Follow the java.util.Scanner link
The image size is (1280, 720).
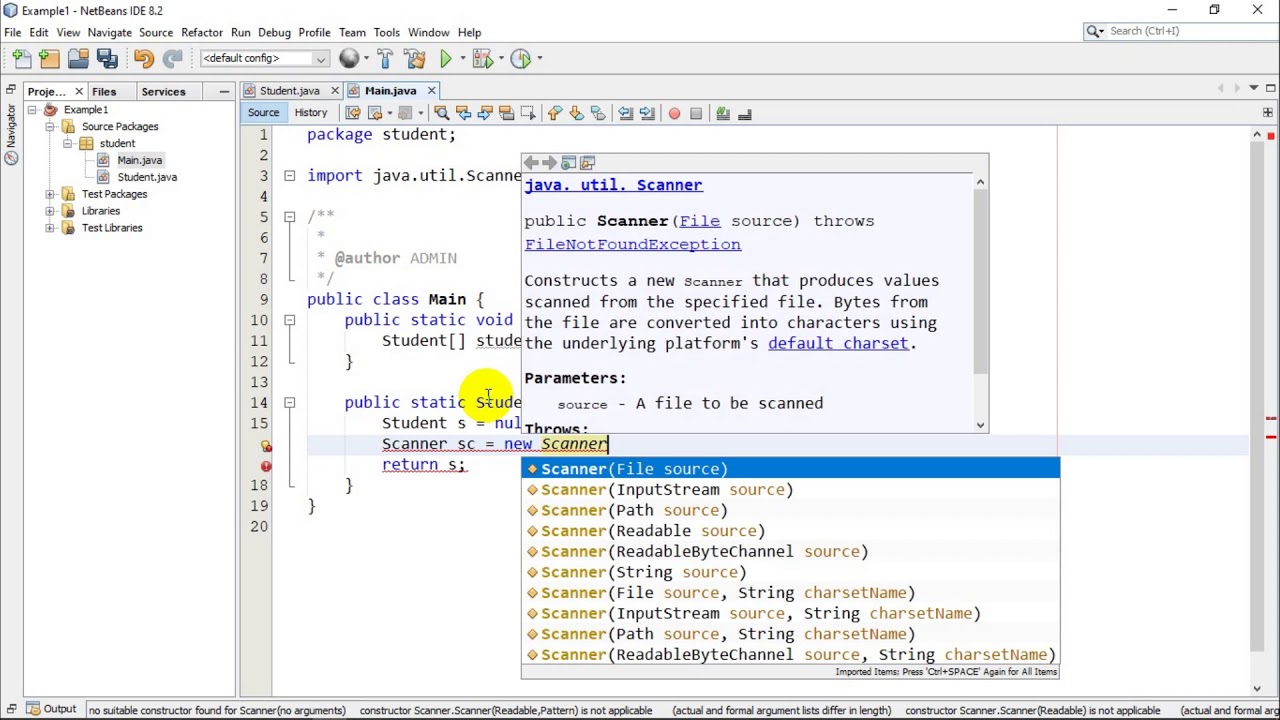click(x=613, y=185)
